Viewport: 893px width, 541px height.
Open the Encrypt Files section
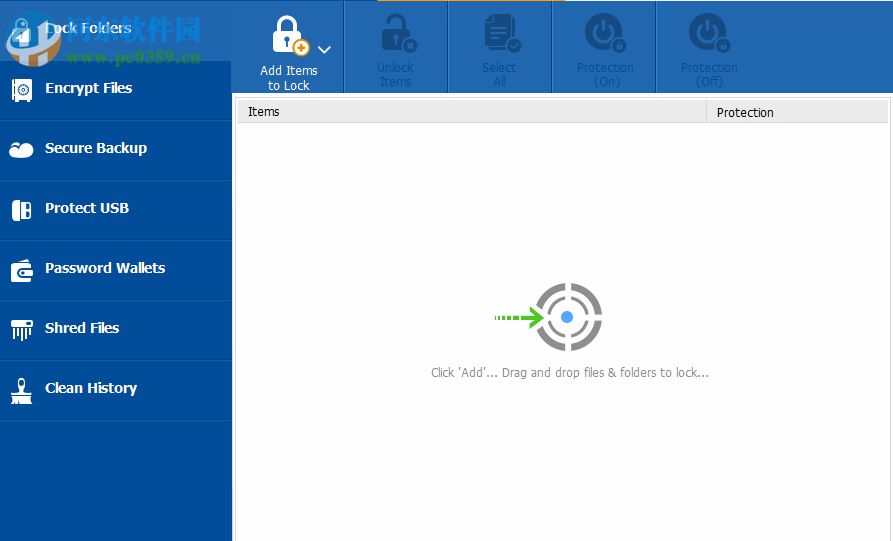(x=116, y=90)
